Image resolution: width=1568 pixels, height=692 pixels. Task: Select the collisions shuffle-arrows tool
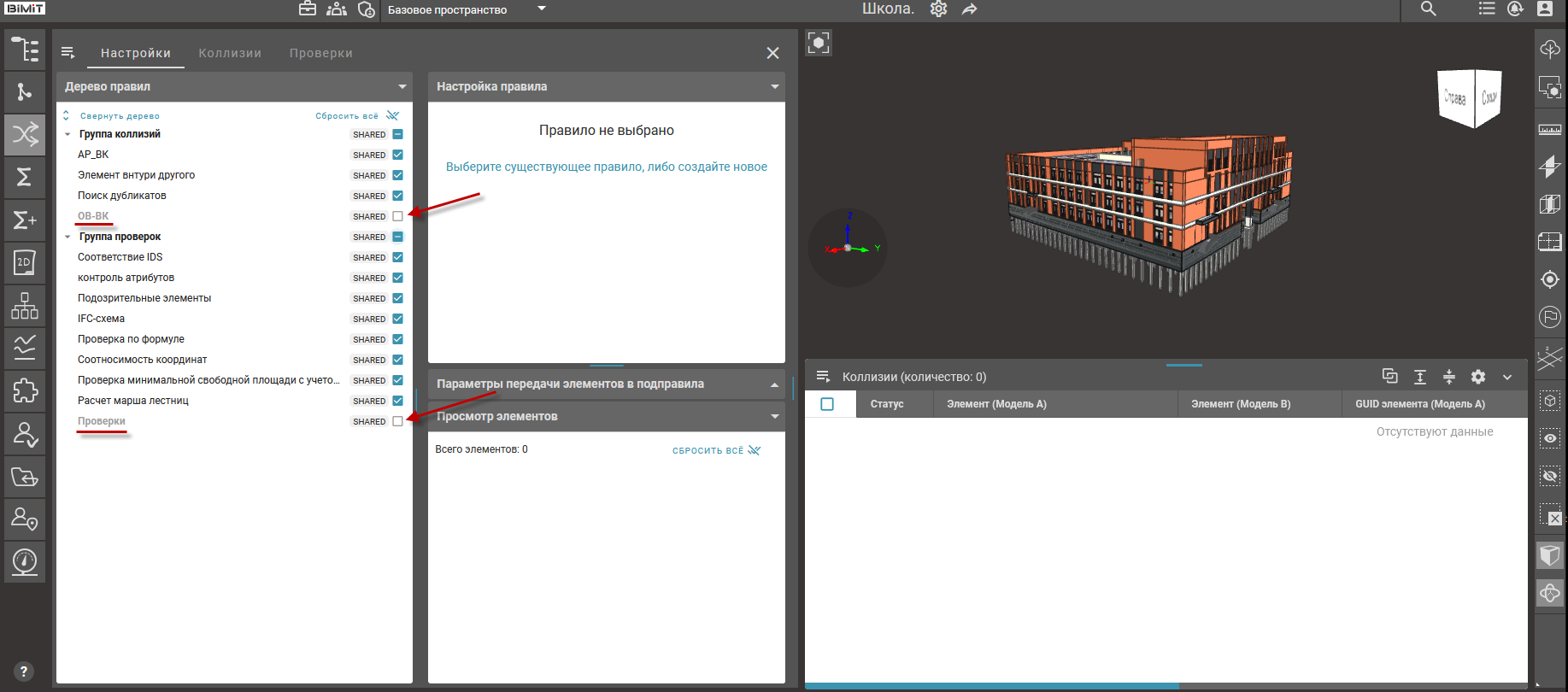25,134
